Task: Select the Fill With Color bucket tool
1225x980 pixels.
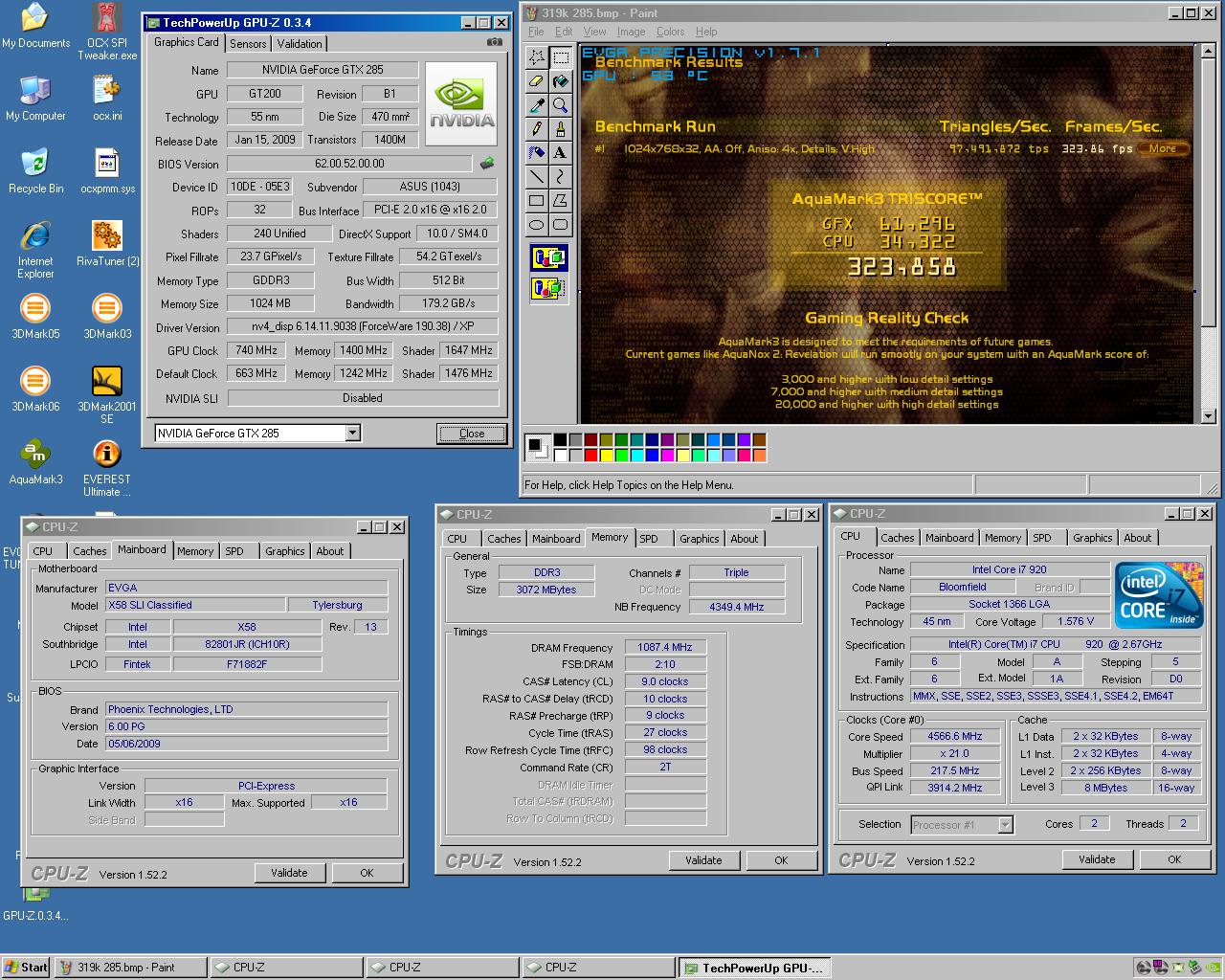Action: point(561,81)
